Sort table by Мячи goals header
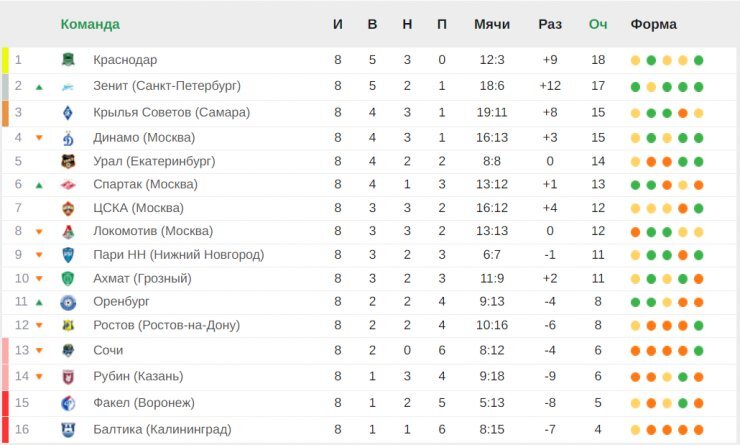 (492, 24)
